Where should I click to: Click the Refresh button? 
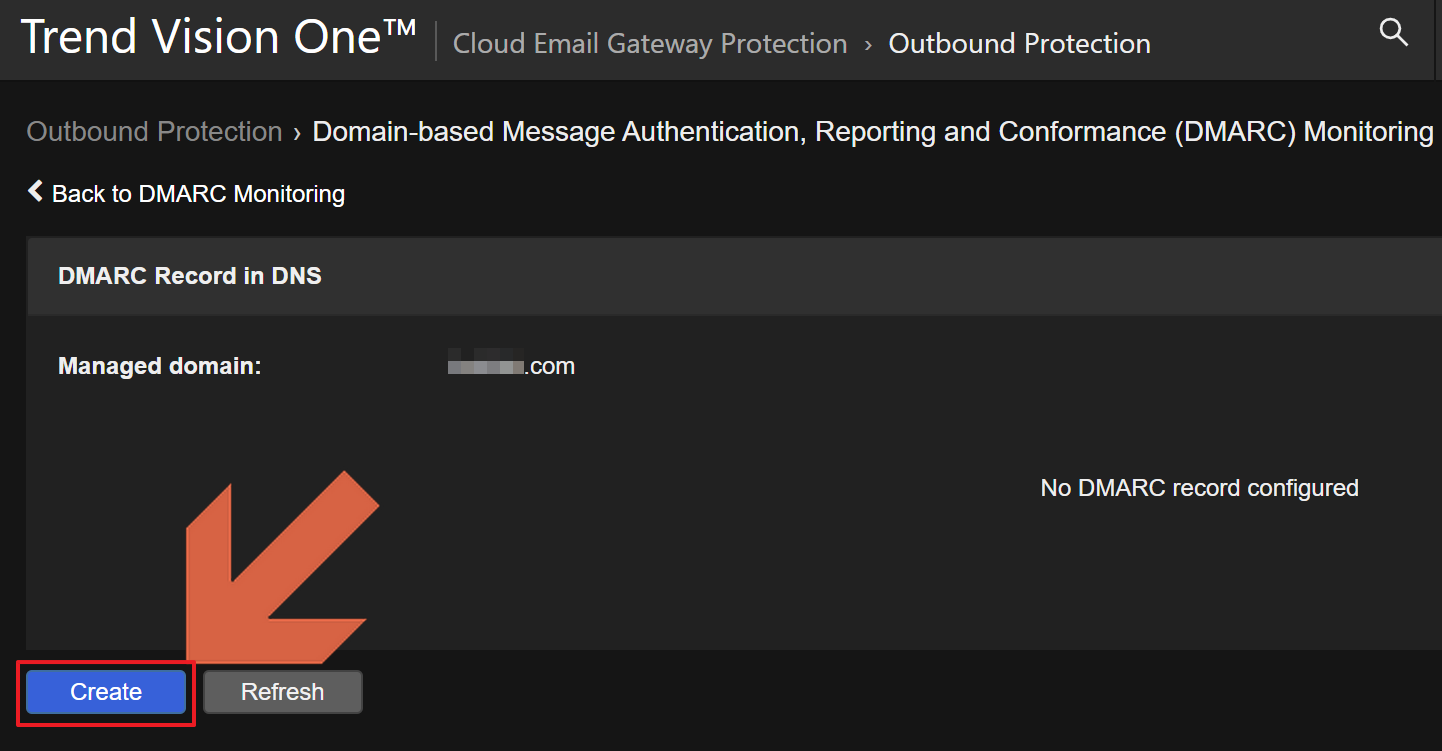tap(283, 692)
